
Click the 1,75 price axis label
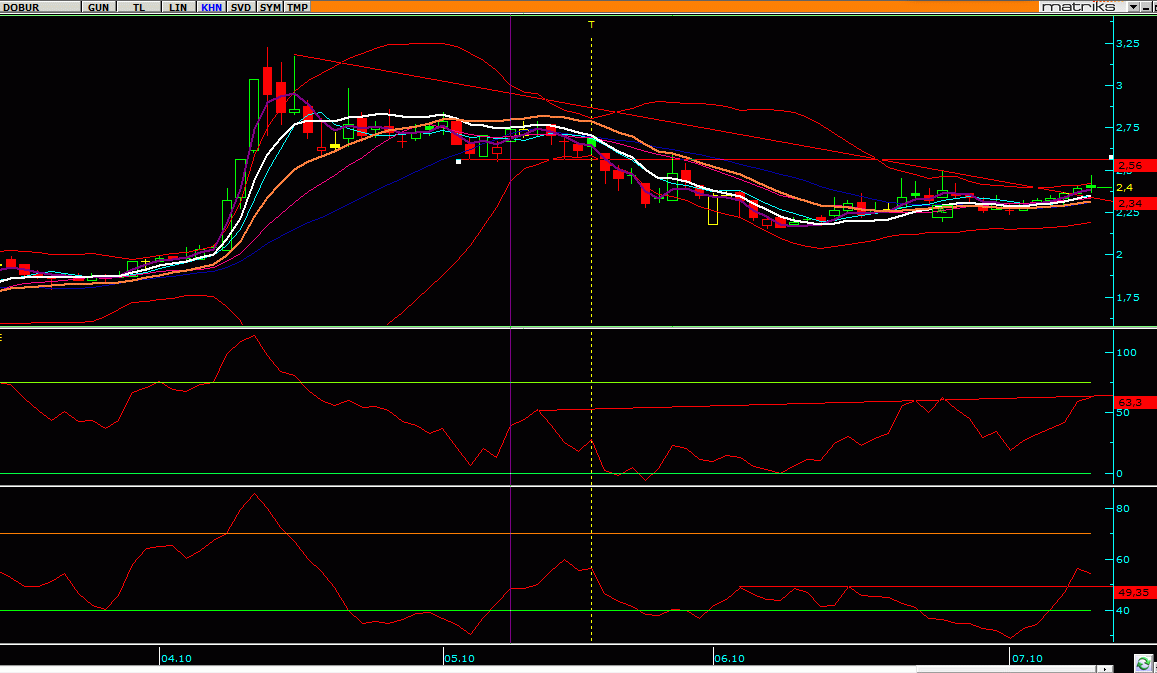pyautogui.click(x=1127, y=297)
